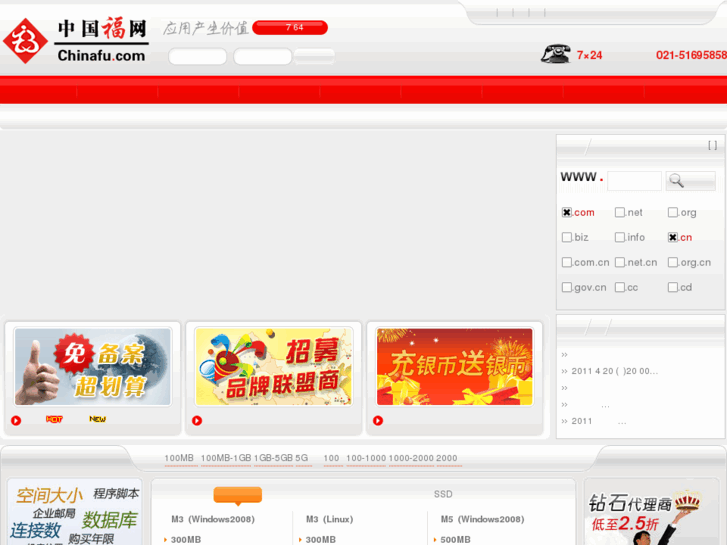Check the .com.cn domain checkbox
This screenshot has height=545, width=727.
(x=567, y=263)
